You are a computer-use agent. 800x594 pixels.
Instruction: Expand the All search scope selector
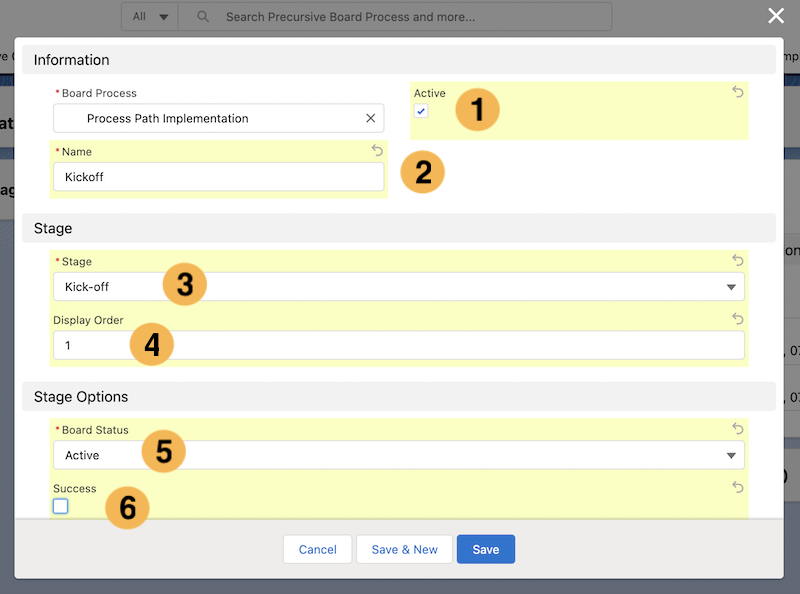[148, 16]
